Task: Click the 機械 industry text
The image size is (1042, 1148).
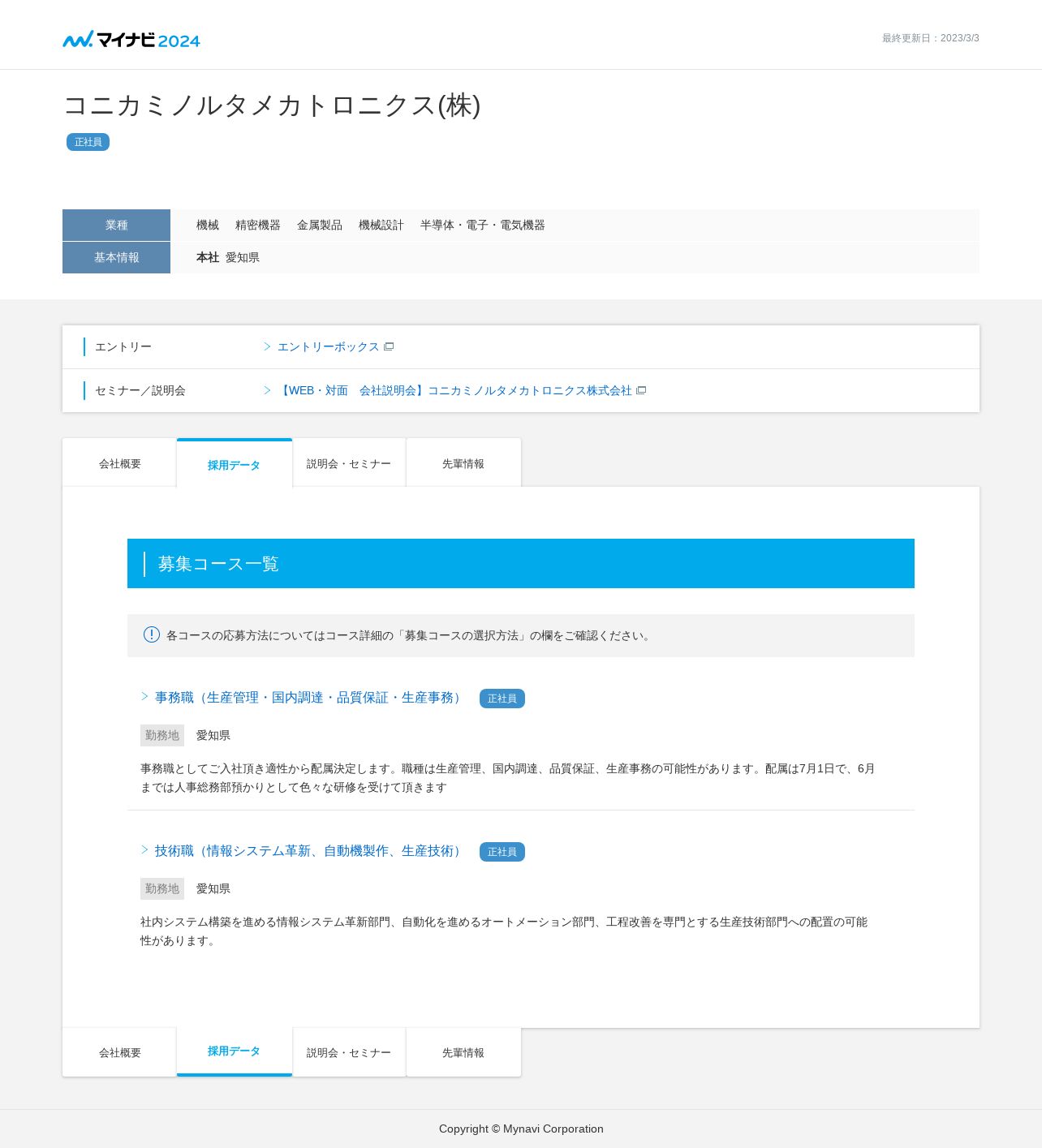Action: pos(208,225)
